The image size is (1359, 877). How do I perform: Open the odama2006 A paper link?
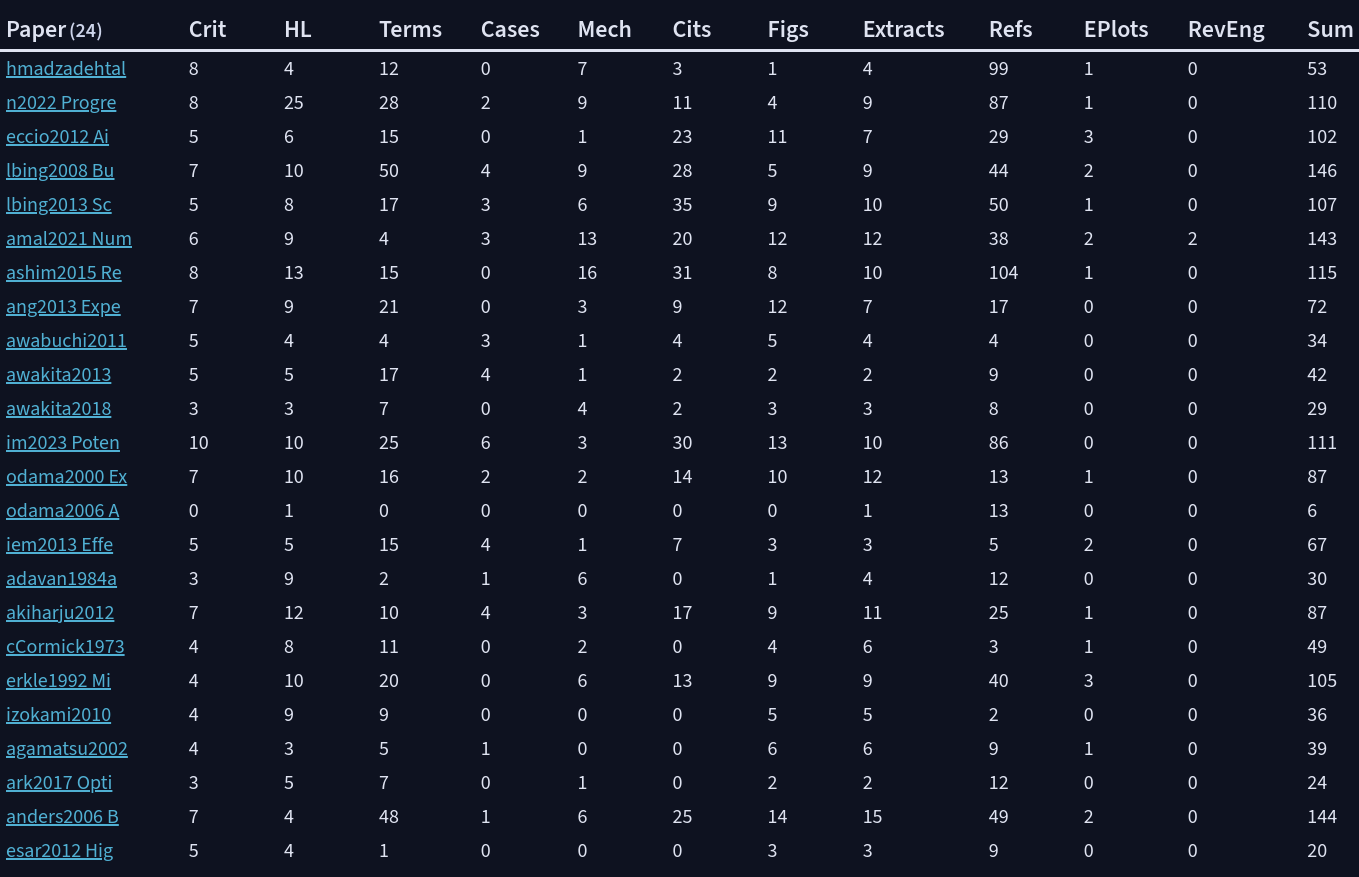62,511
